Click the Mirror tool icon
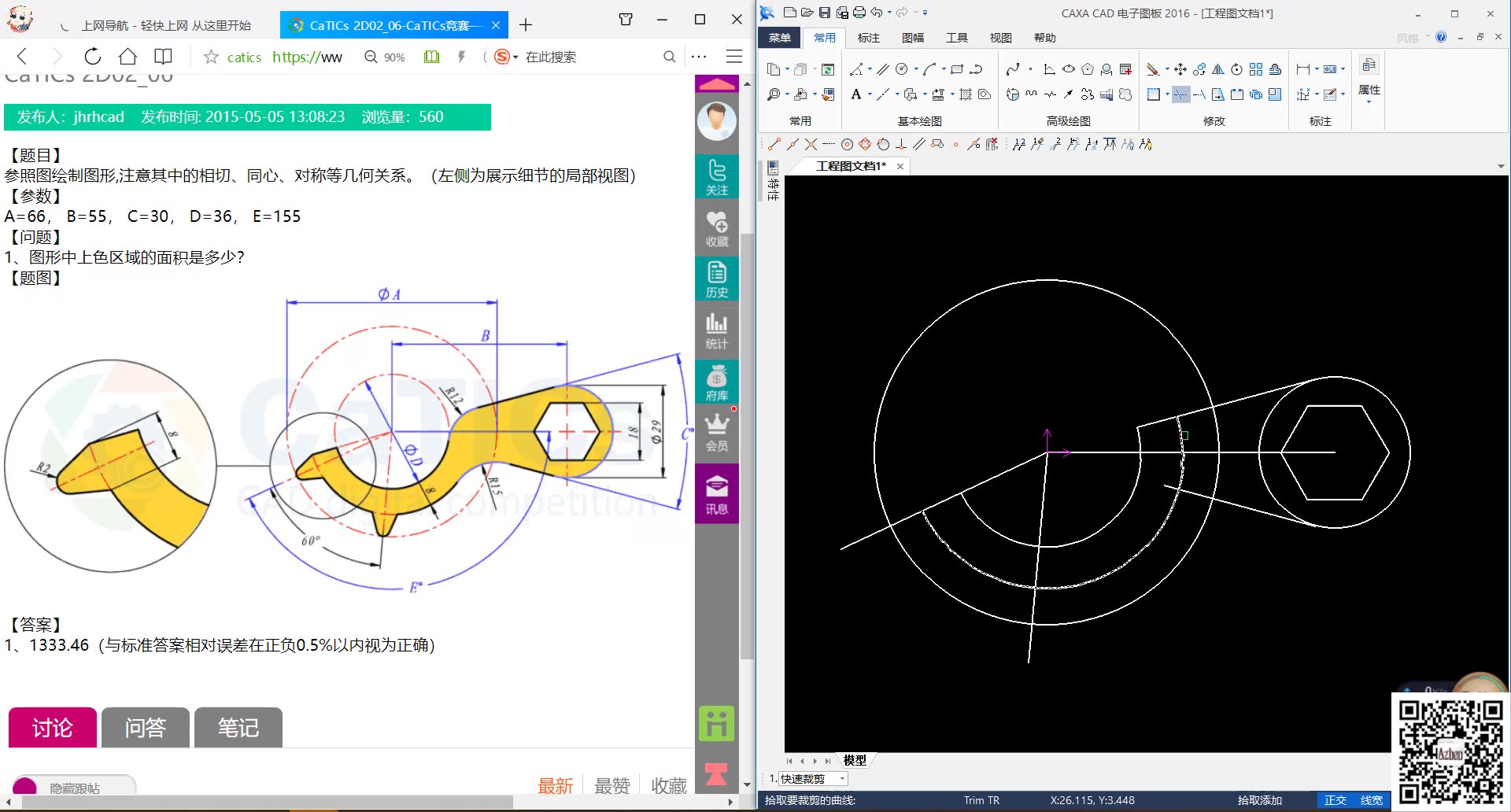This screenshot has width=1511, height=812. (x=1218, y=69)
